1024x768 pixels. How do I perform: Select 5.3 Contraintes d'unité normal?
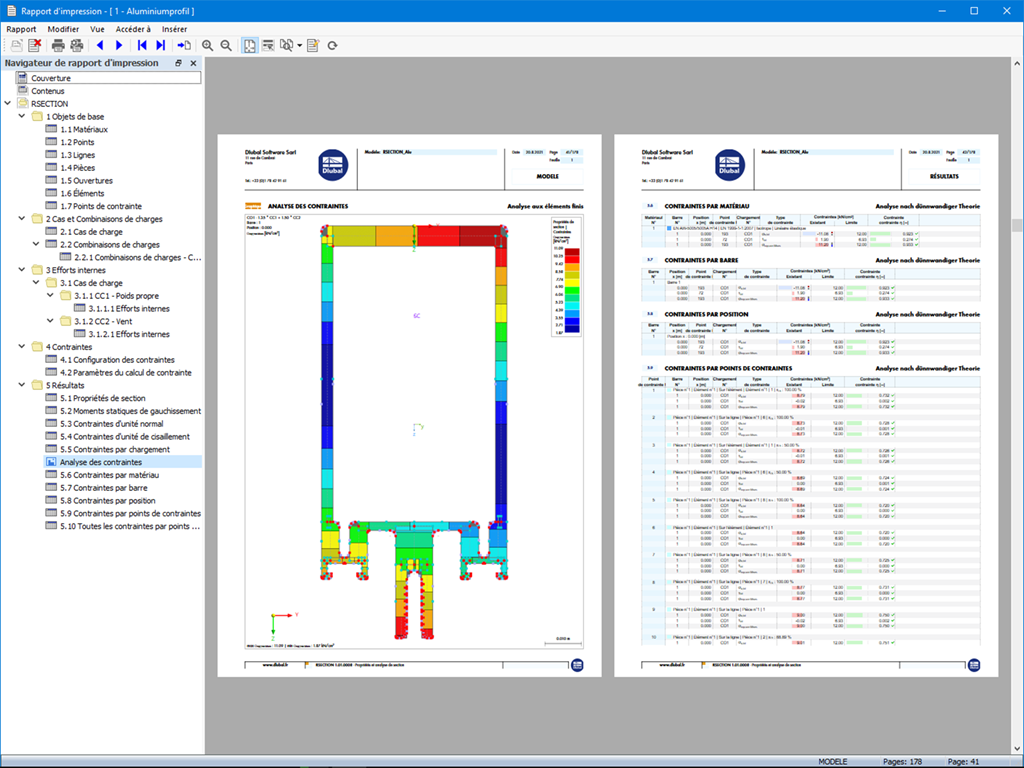[x=112, y=424]
